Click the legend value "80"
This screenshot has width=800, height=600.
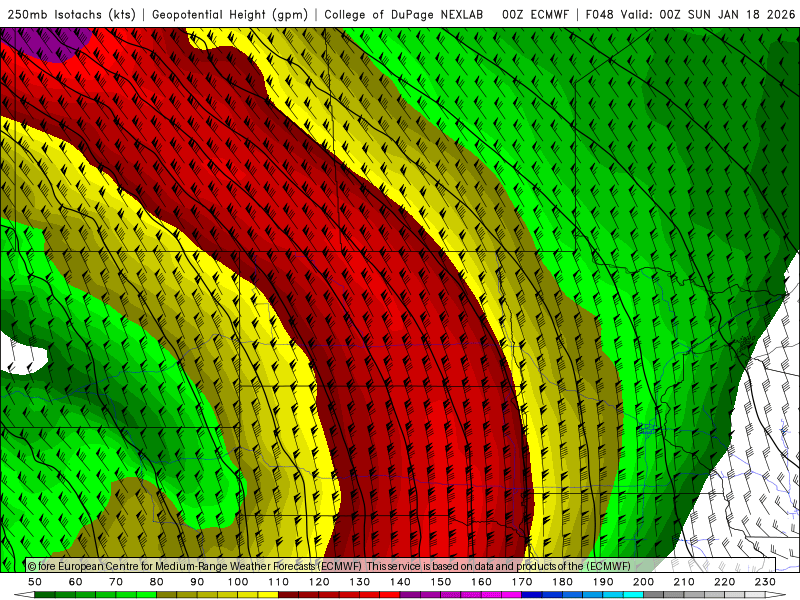pyautogui.click(x=157, y=582)
